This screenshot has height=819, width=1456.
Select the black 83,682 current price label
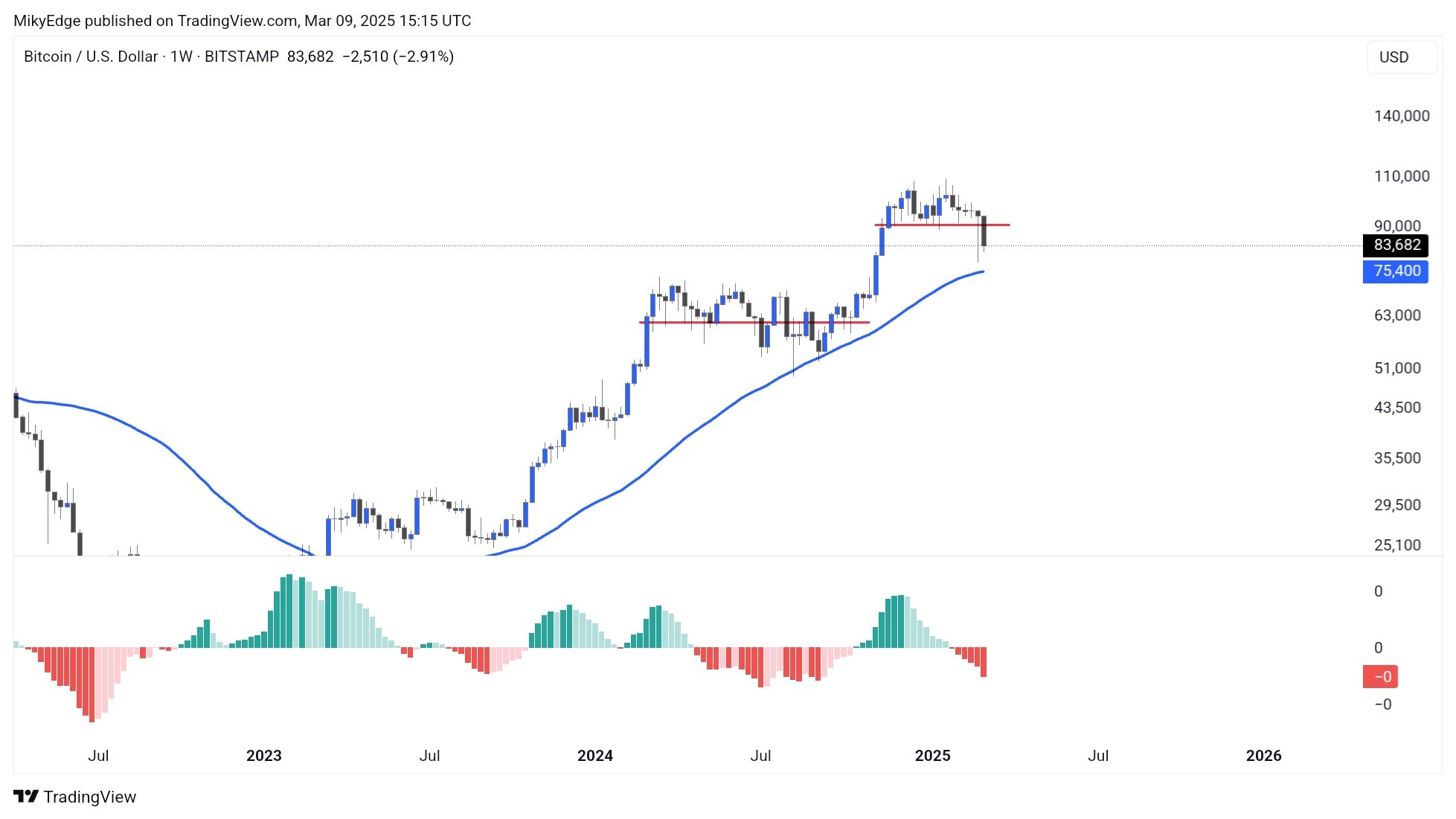[1396, 245]
